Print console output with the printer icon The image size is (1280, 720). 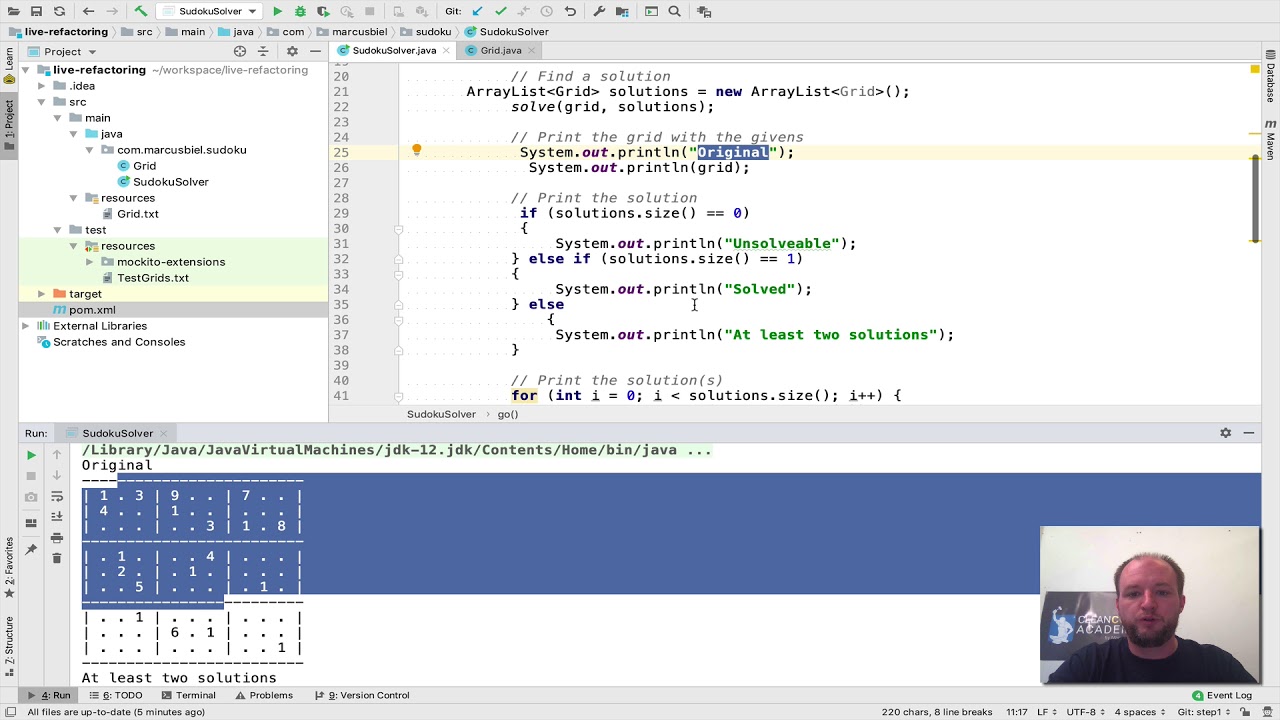point(57,538)
